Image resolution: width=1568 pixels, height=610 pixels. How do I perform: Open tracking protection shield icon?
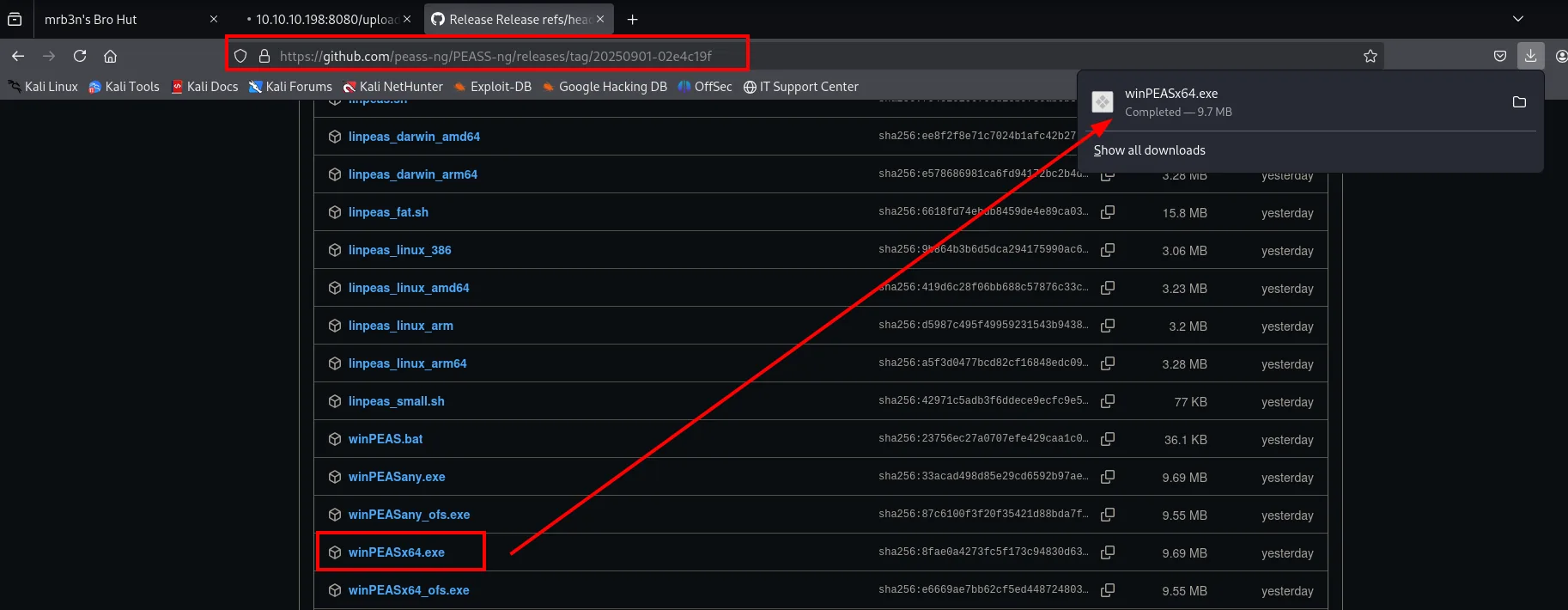(x=241, y=56)
